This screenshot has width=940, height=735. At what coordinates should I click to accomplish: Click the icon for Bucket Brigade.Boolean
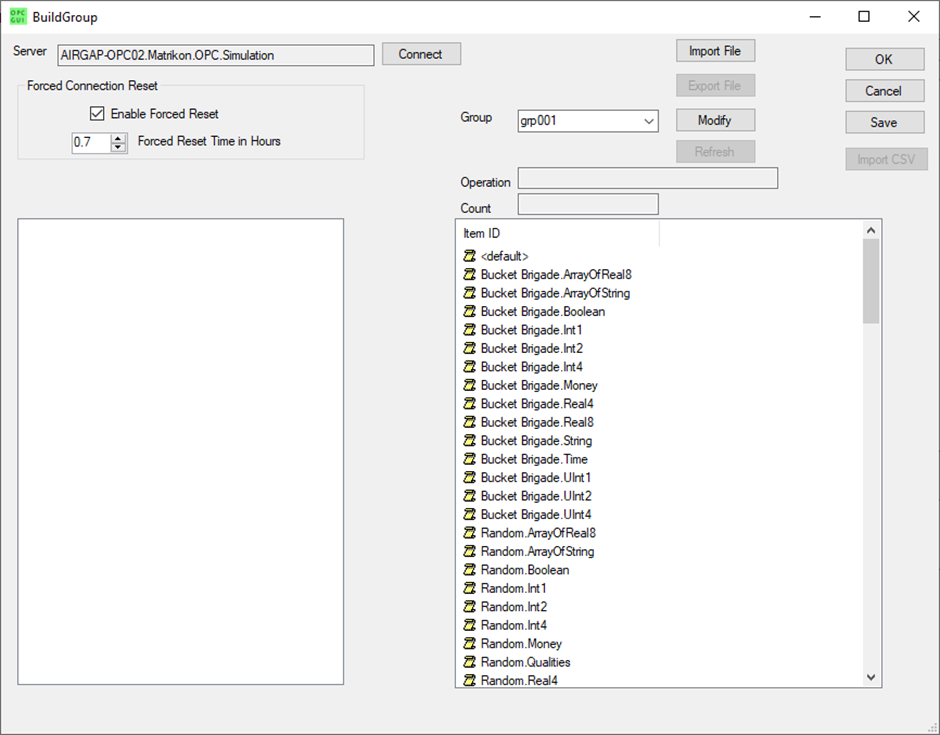point(469,312)
